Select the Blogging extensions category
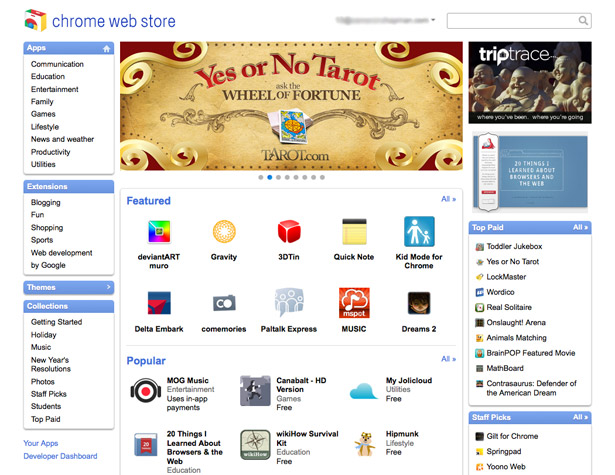The height and width of the screenshot is (475, 615). [45, 202]
